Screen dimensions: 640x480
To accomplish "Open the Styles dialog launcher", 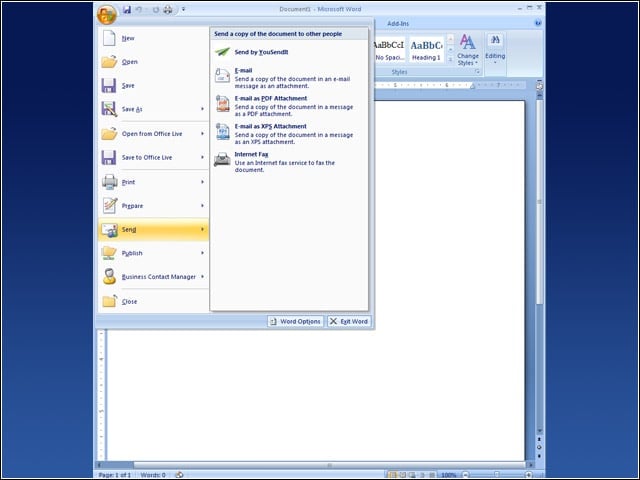I will coord(477,72).
